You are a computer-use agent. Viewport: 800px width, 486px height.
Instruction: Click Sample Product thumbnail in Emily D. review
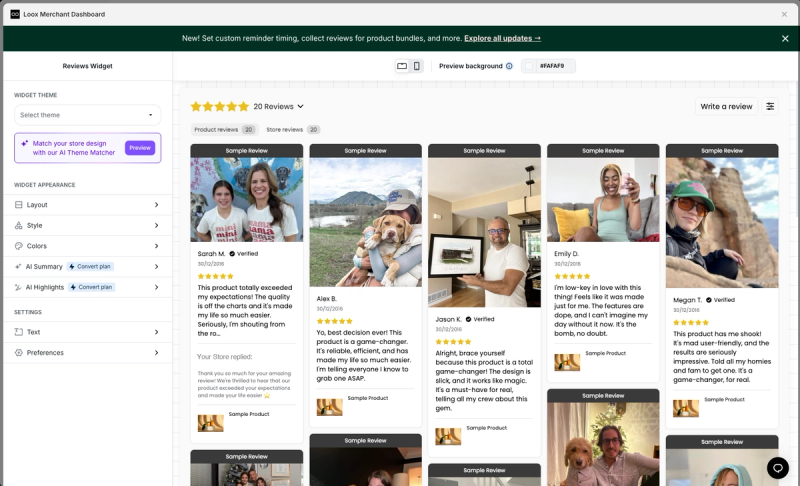(567, 362)
